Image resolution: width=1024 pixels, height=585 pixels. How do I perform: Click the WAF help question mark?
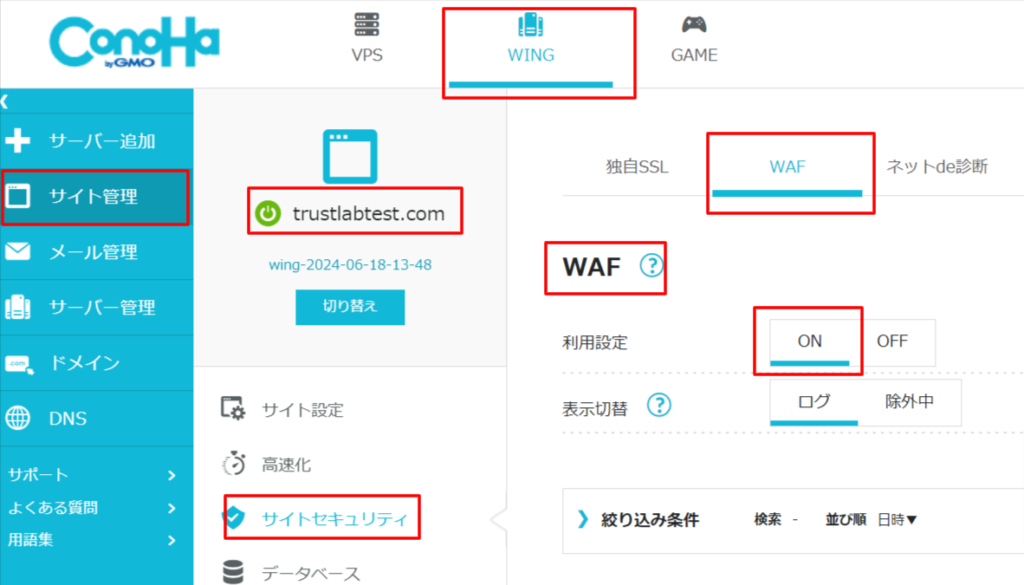pos(651,266)
